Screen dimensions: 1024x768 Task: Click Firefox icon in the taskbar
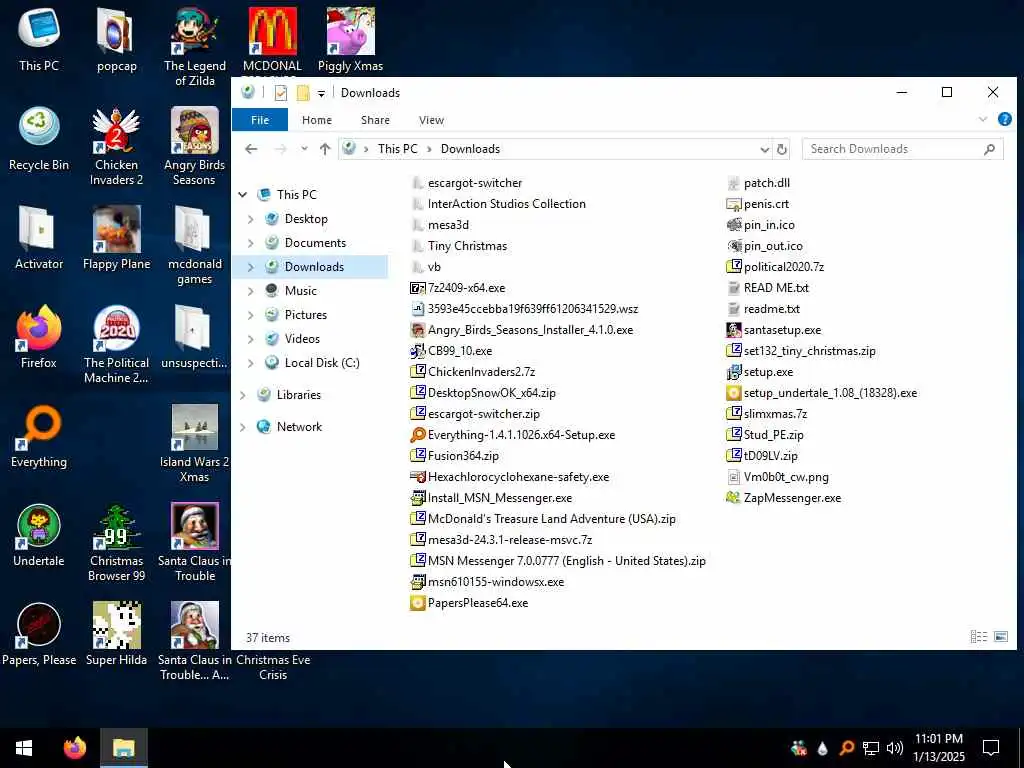[x=74, y=748]
